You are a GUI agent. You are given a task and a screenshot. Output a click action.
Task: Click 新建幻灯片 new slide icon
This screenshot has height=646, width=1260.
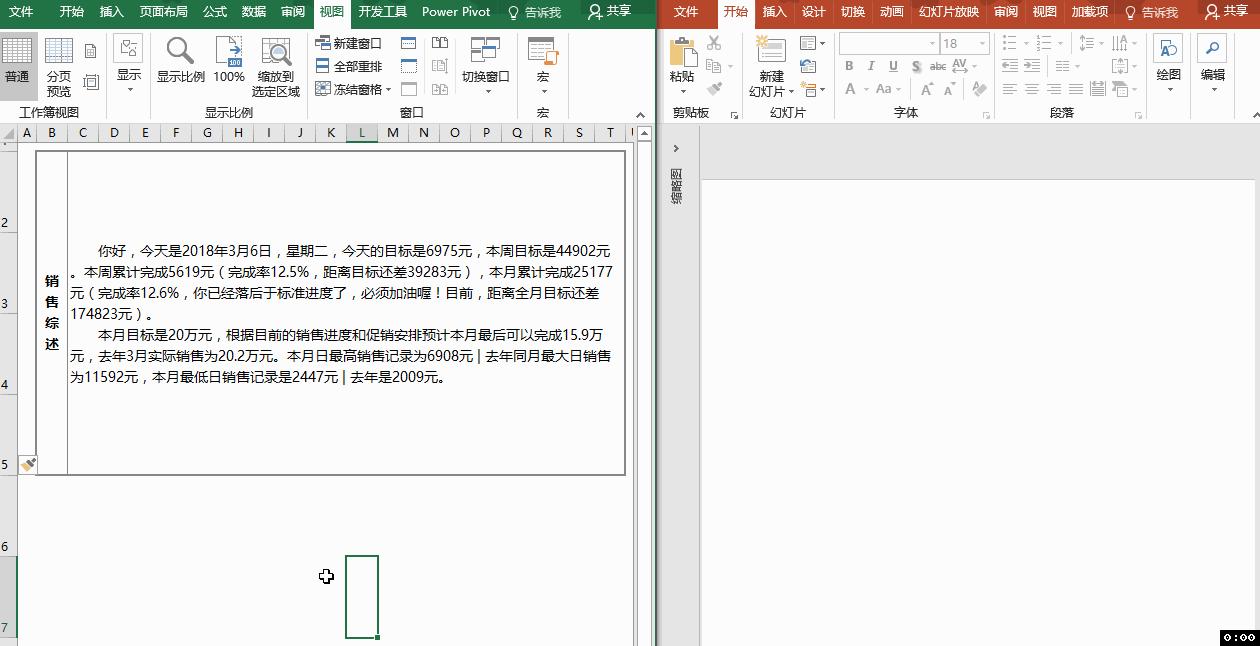coord(771,48)
